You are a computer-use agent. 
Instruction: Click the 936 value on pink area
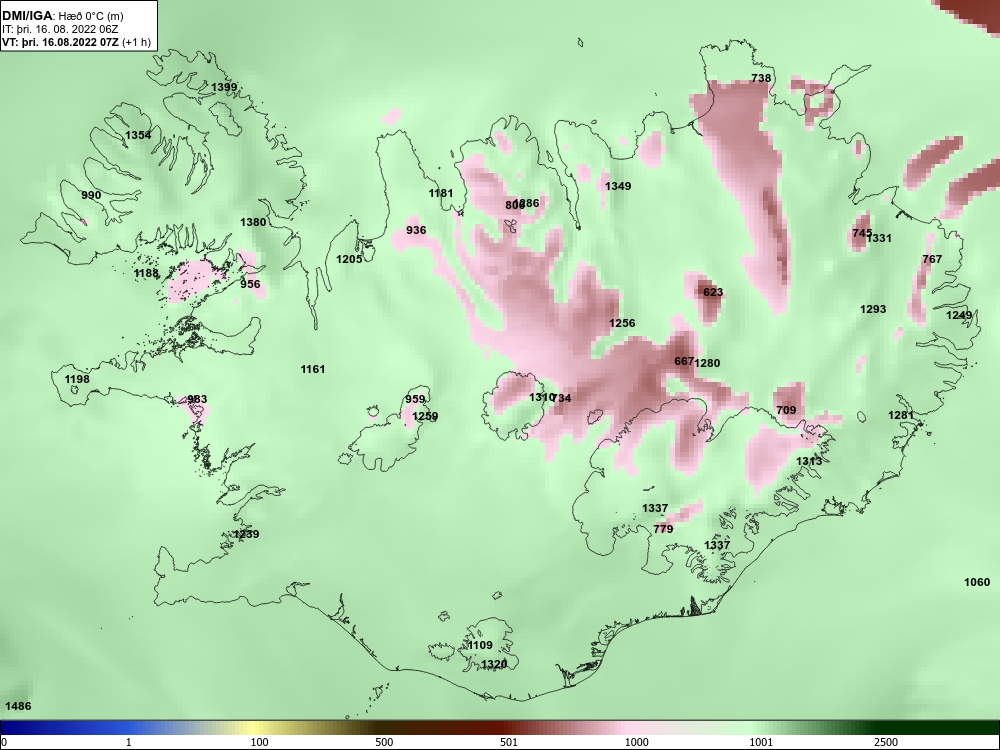[416, 230]
